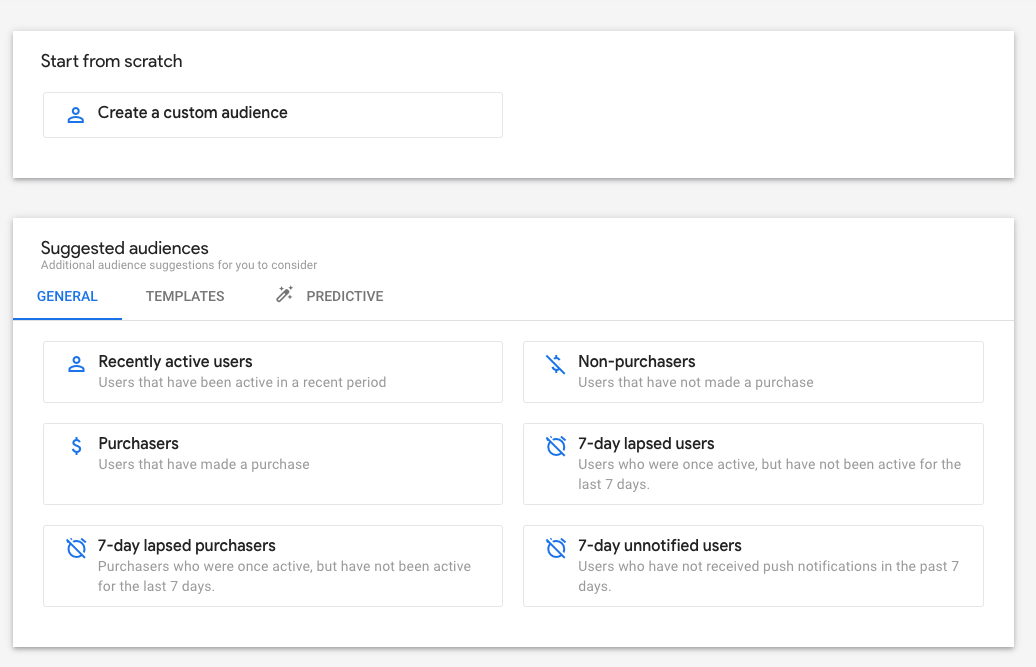Click the magic wand icon beside Predictive

[x=284, y=294]
